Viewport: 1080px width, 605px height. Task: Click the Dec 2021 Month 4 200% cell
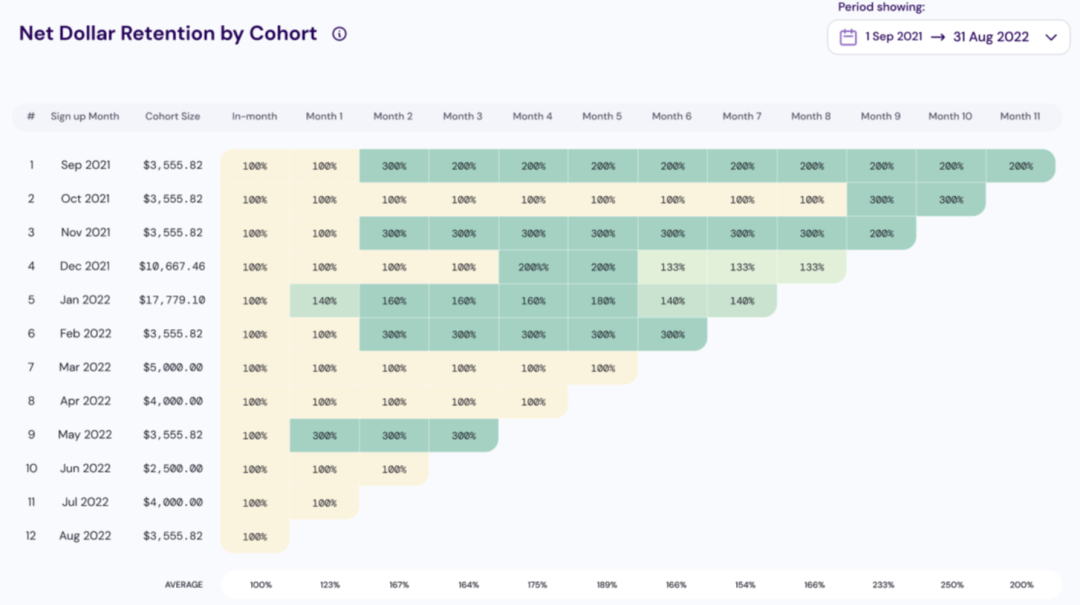[533, 267]
